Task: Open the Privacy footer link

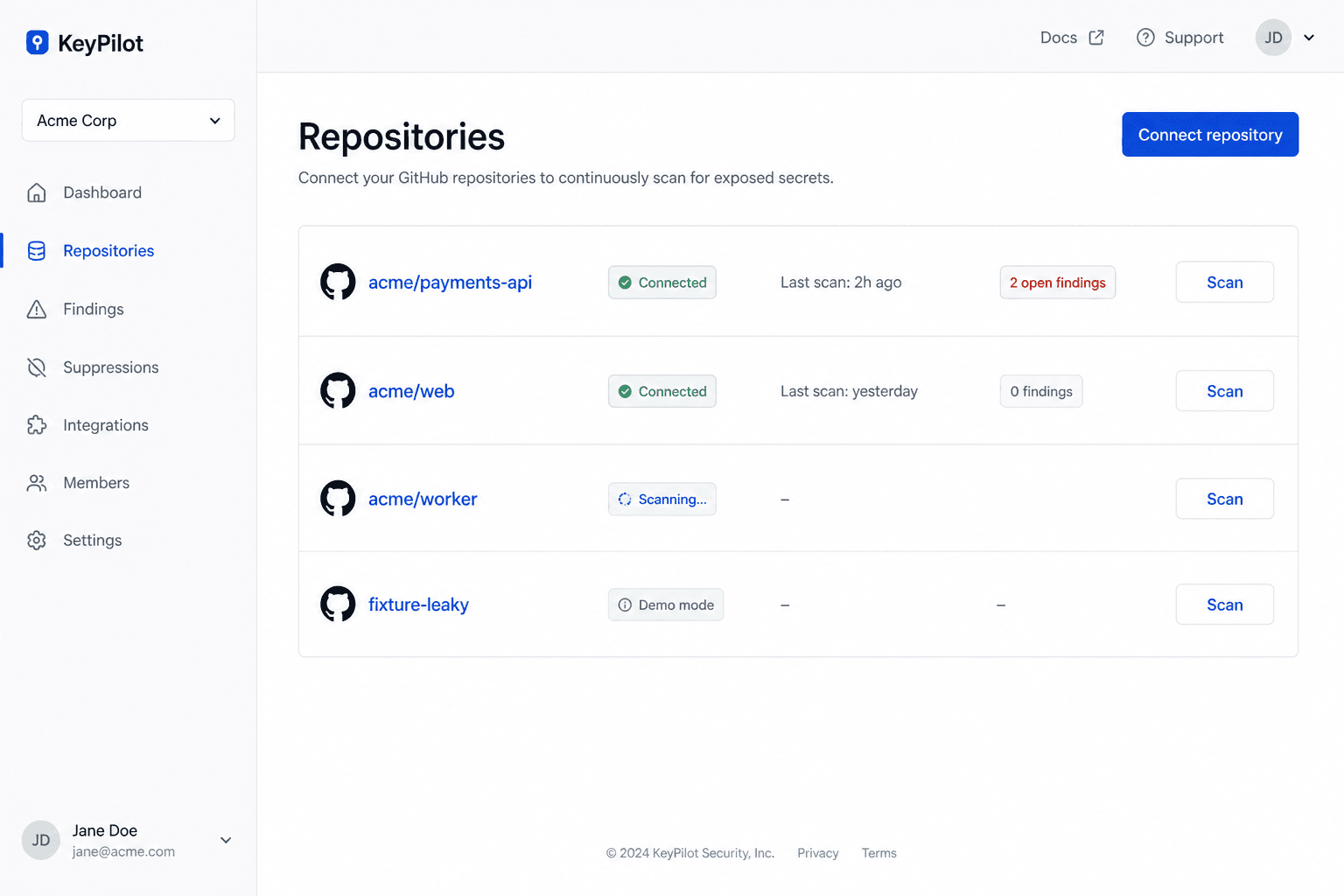Action: 818,853
